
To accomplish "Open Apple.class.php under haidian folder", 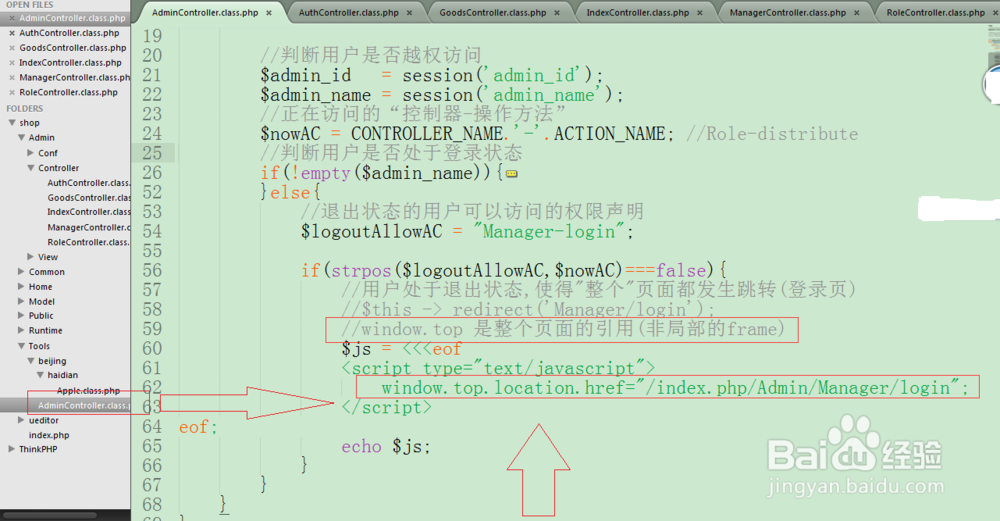I will (x=88, y=390).
